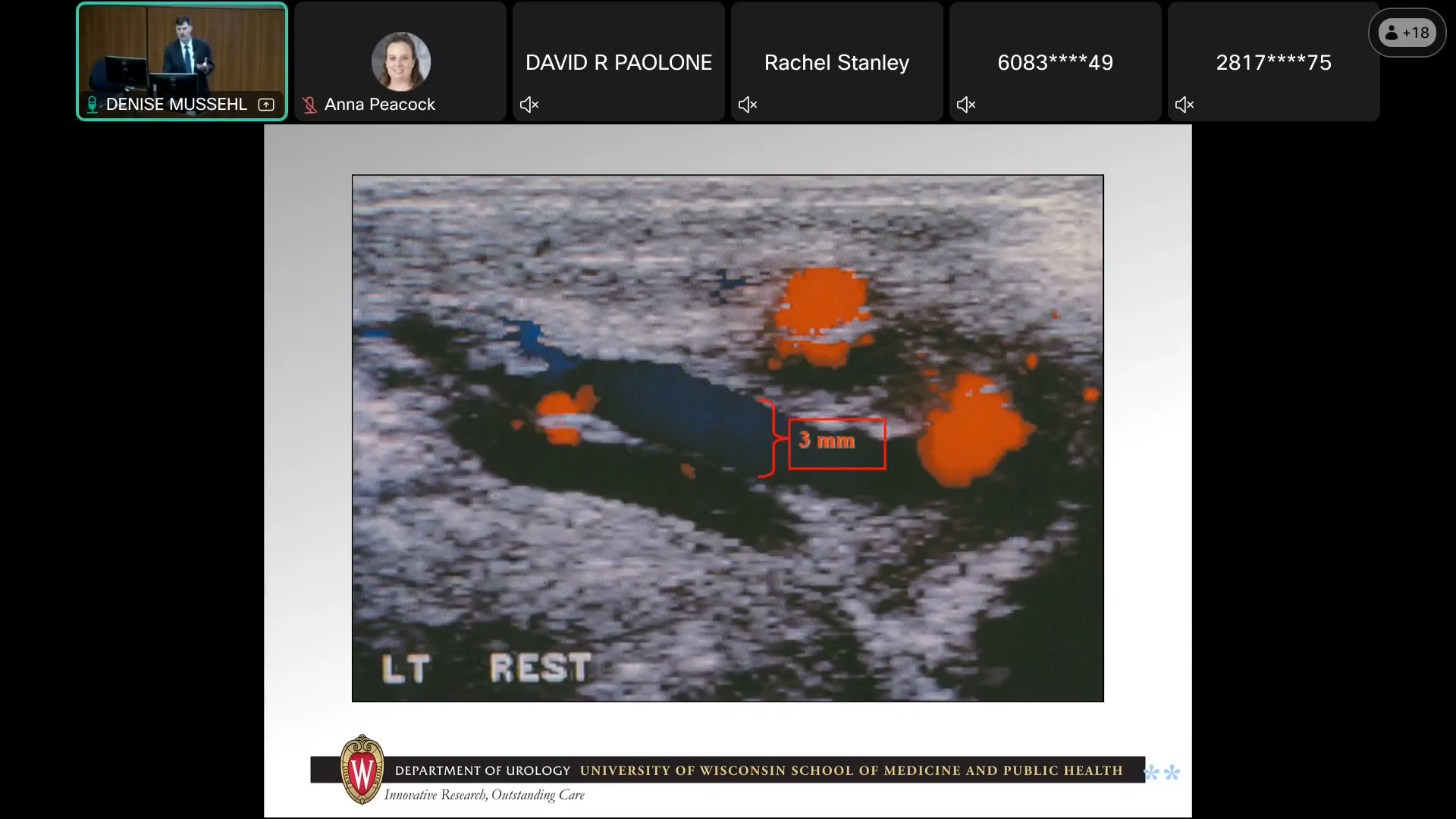Select the DAVID R PAOLONE participant name

(619, 62)
